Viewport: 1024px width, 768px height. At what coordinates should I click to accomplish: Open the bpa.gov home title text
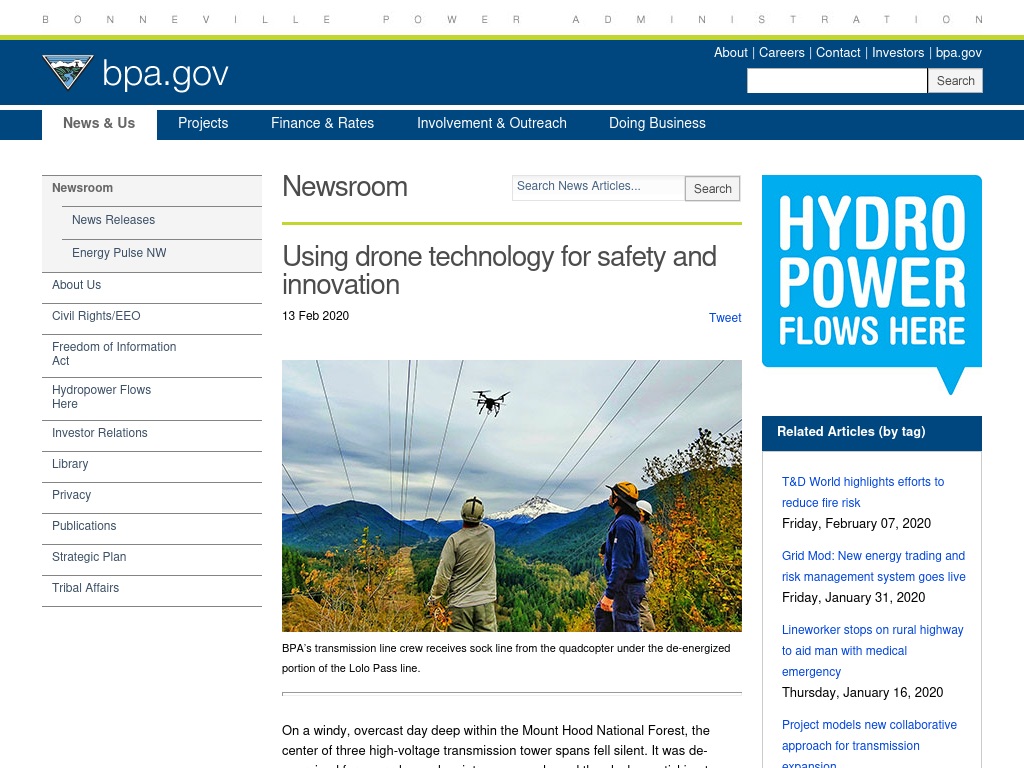[165, 74]
